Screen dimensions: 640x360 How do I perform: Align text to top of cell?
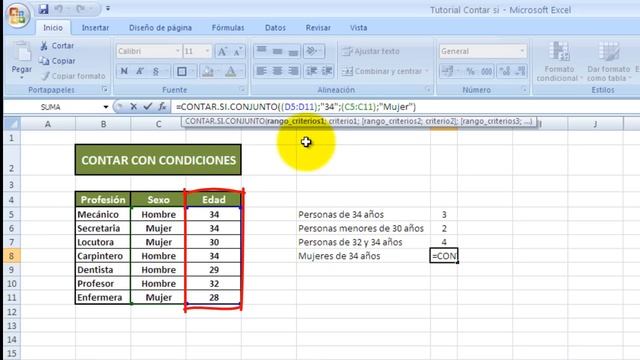262,51
